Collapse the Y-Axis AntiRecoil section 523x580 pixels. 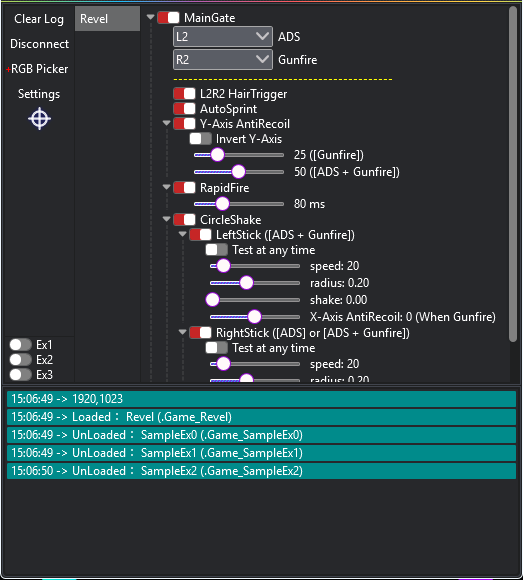(x=166, y=123)
